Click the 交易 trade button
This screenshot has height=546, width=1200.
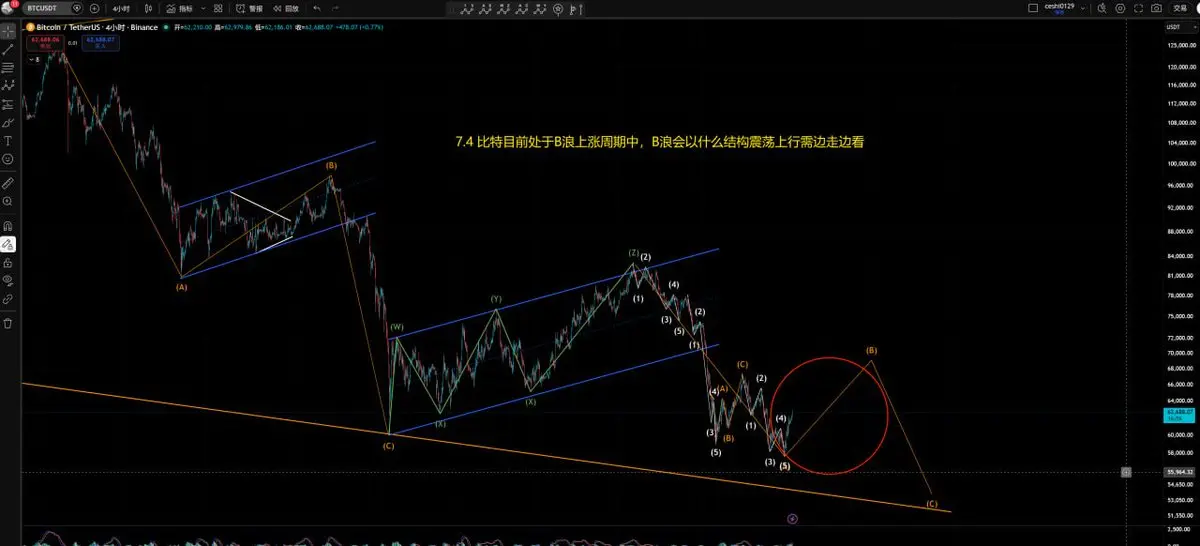pos(1179,8)
